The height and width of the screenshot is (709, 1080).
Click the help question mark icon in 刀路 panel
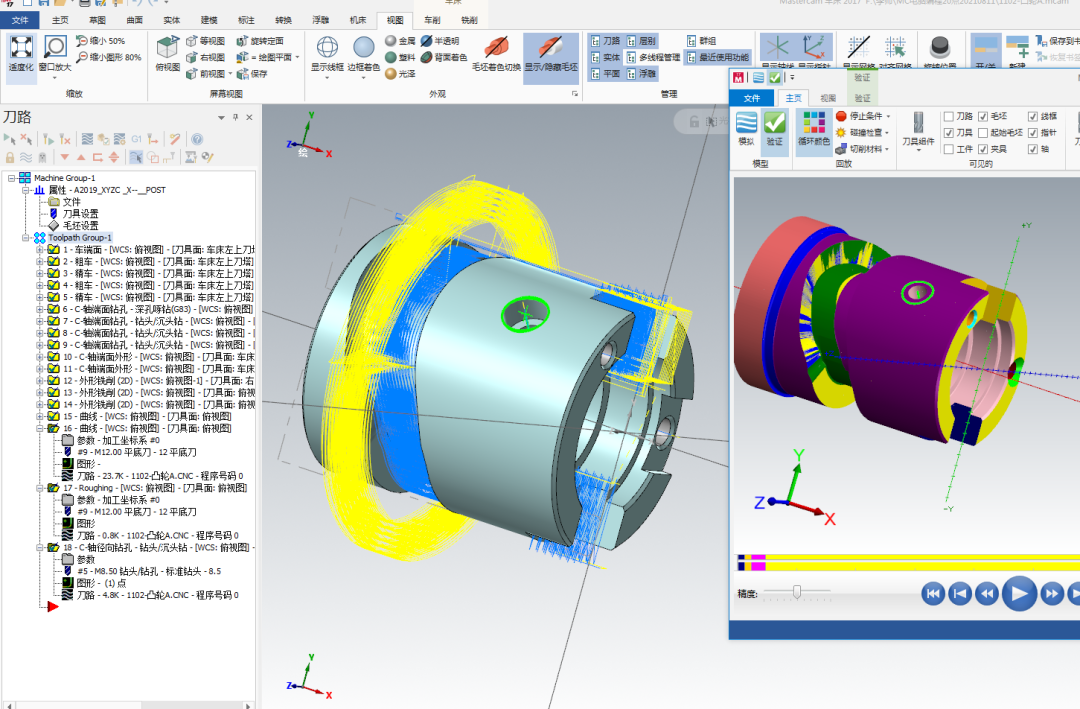(x=197, y=139)
